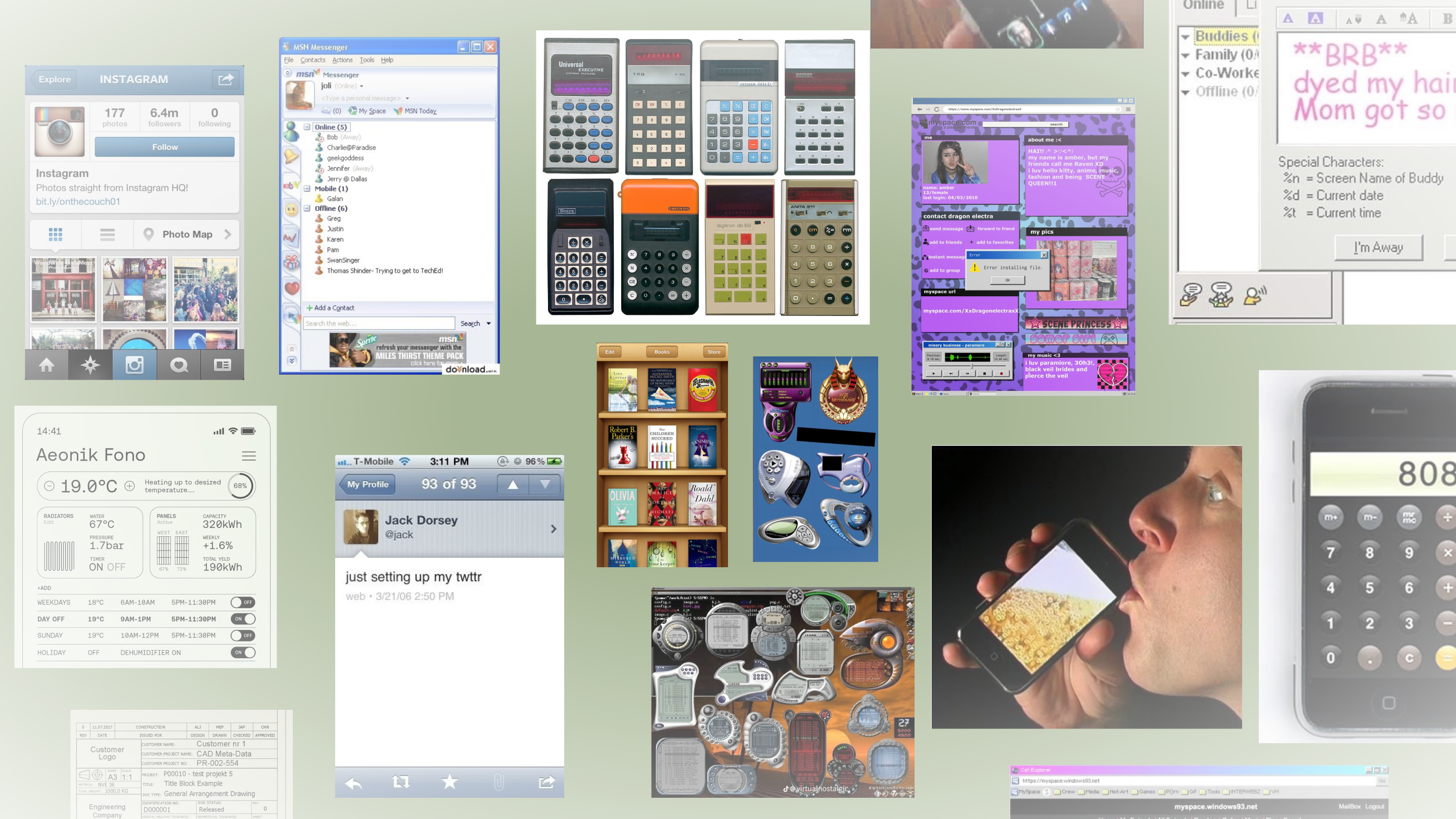Go to previous tweet with up arrow
1456x819 pixels.
(x=513, y=484)
